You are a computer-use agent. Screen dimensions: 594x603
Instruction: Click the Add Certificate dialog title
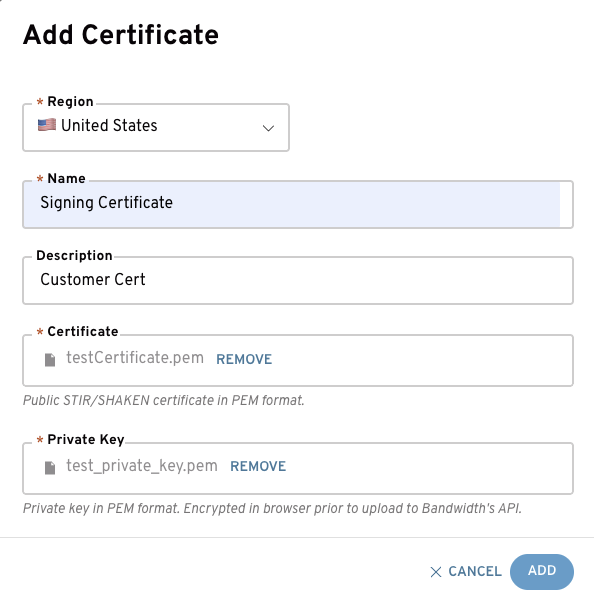click(x=121, y=35)
